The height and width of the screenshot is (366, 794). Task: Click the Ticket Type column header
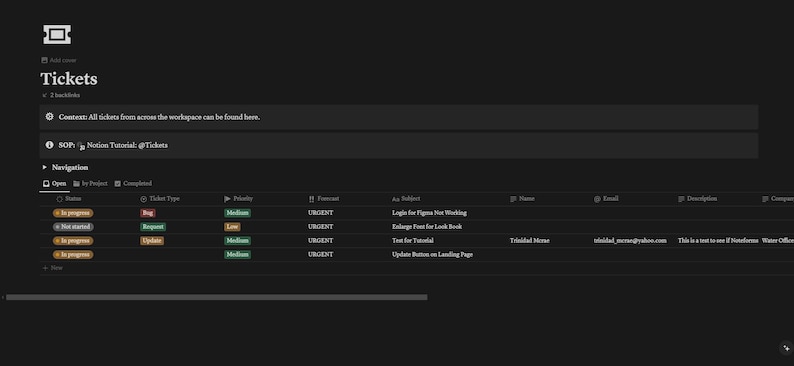(x=160, y=199)
